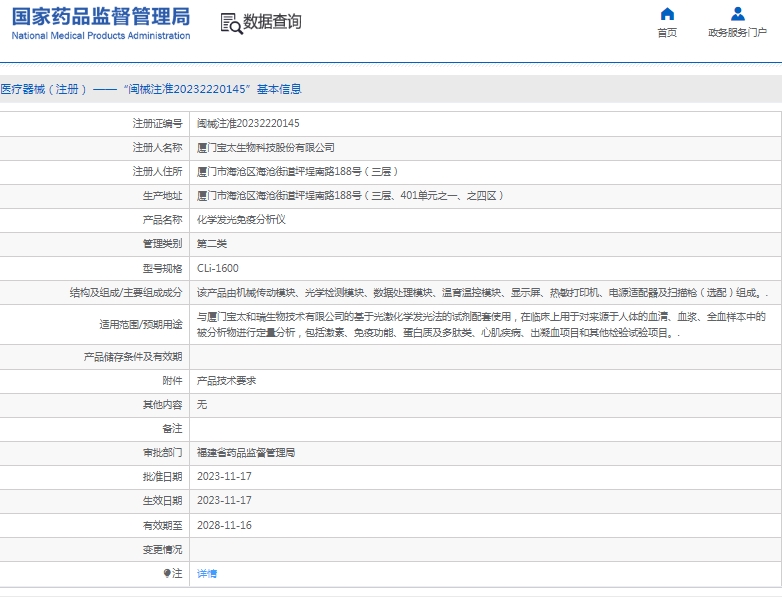Click the 结构及组成 description text
Screen dimensions: 782x598
(x=482, y=293)
